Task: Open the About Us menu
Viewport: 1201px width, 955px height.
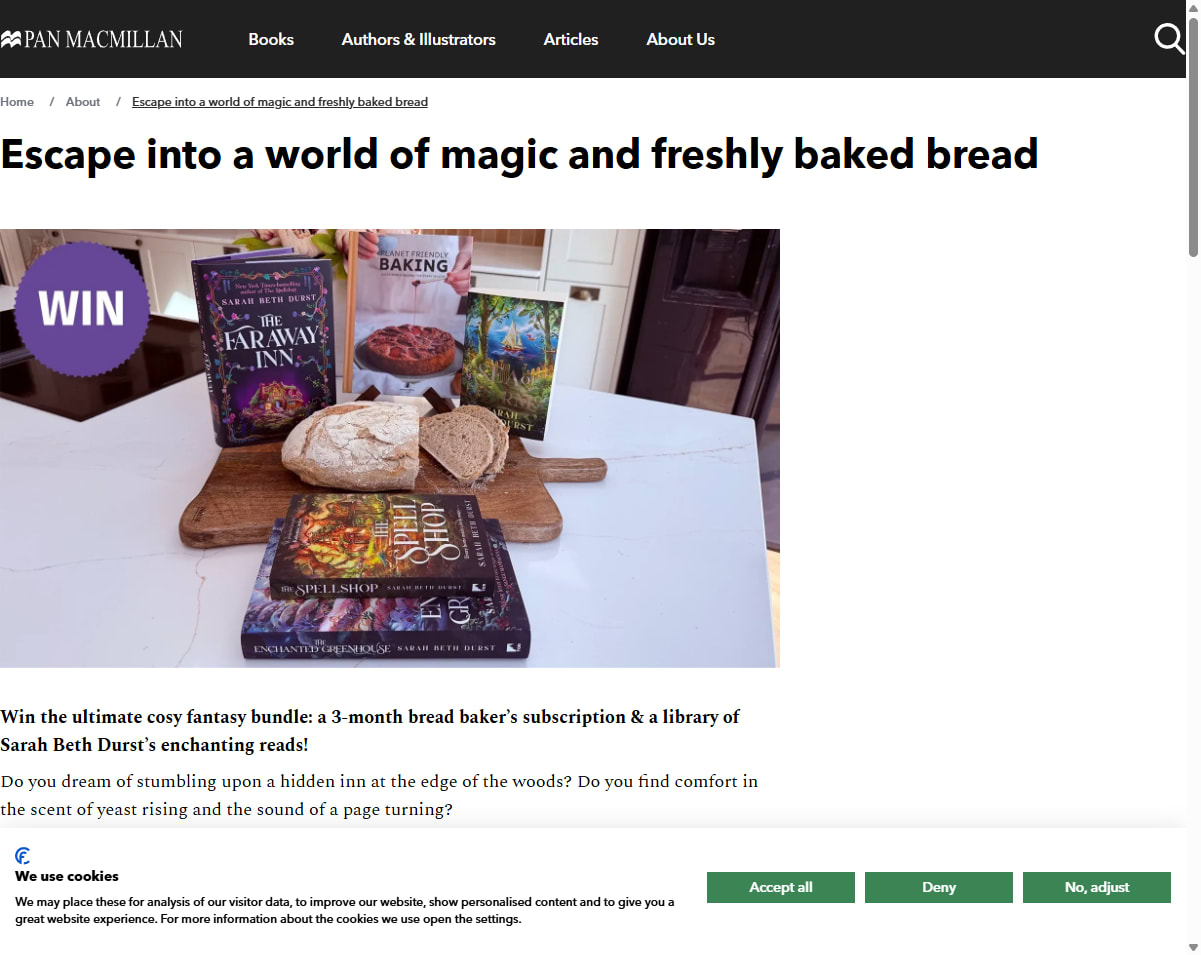Action: pos(681,39)
